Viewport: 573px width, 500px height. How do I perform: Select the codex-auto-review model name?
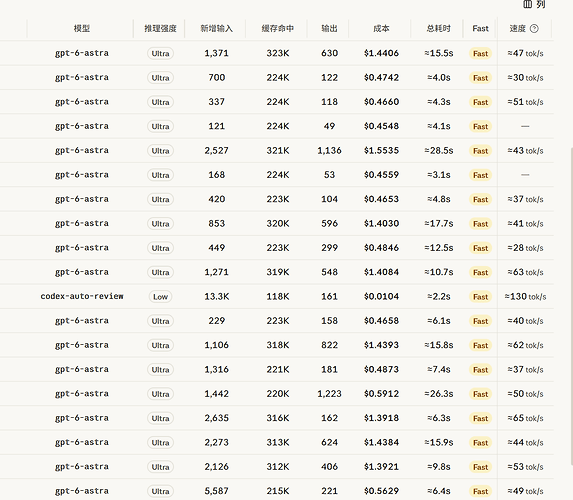point(82,296)
